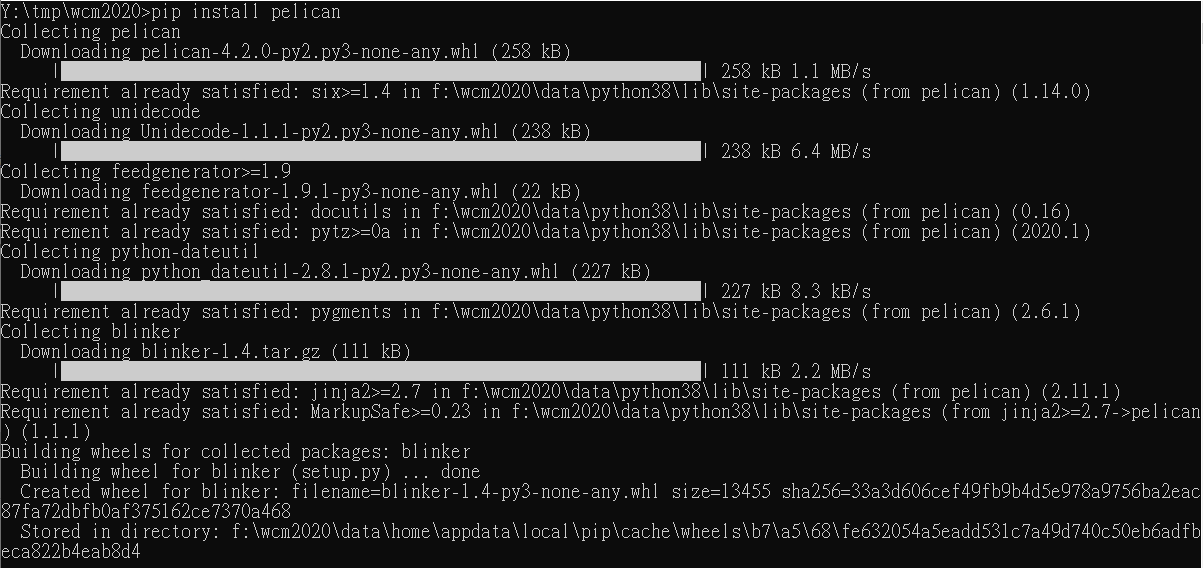Click the '238 kB 6.4 MB/s' speed text
Image resolution: width=1203 pixels, height=568 pixels.
click(796, 152)
